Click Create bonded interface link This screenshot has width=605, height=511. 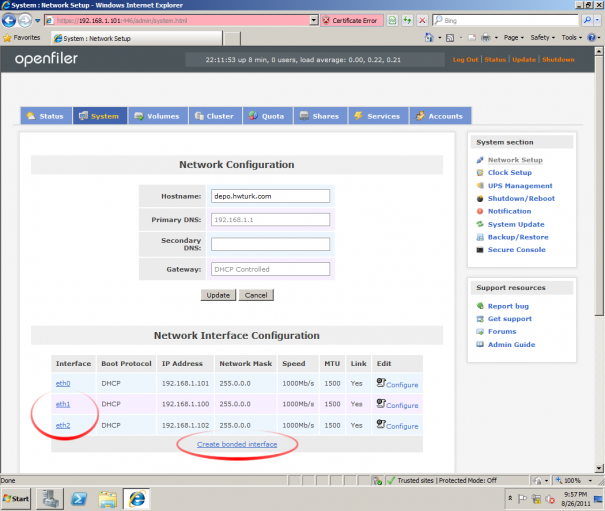tap(237, 444)
